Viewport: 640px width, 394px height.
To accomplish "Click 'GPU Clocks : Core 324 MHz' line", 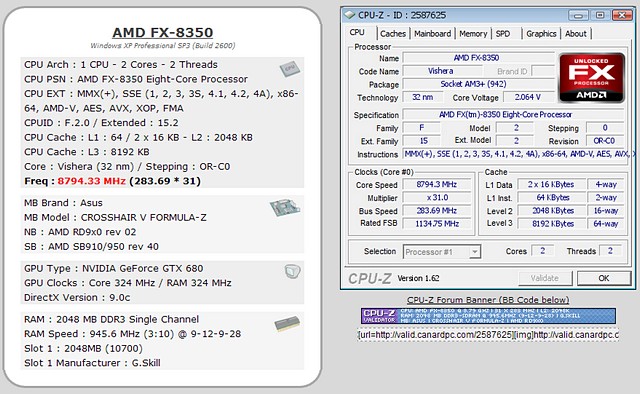I will (x=128, y=283).
